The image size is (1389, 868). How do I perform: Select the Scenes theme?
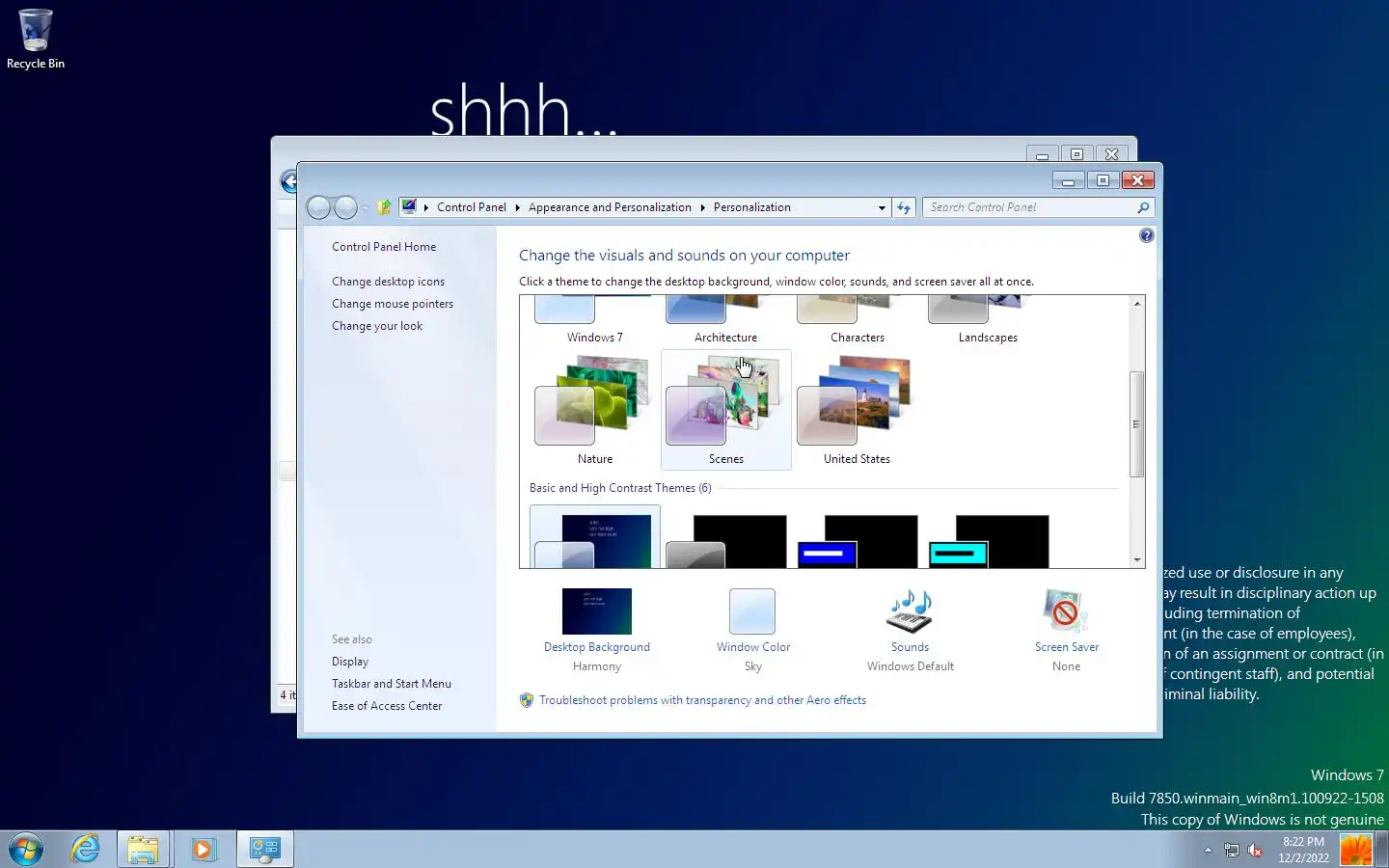725,410
